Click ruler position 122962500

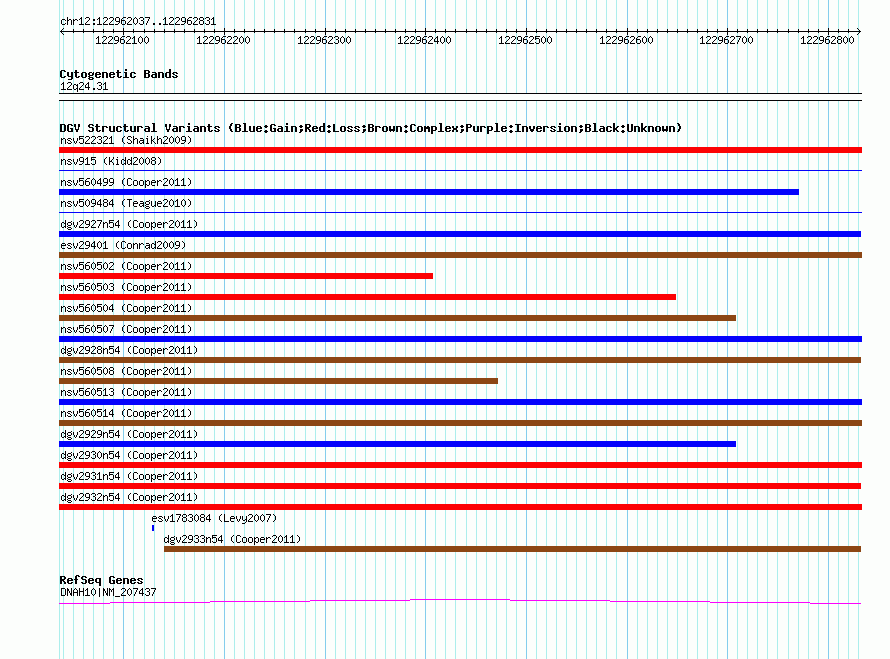tap(525, 40)
